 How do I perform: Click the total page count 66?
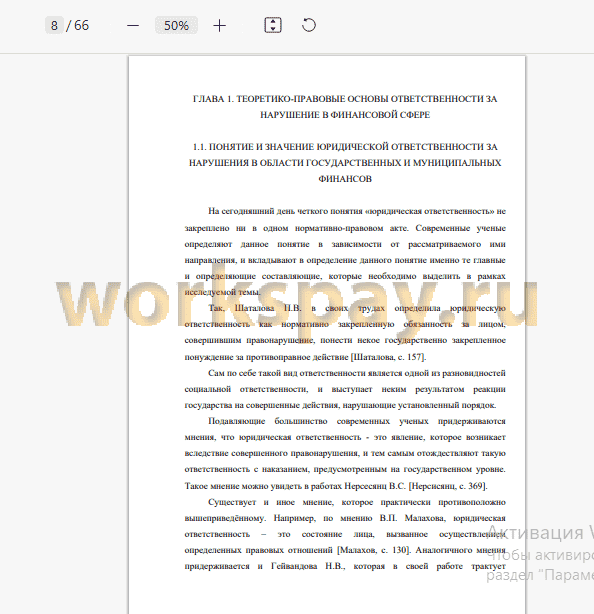[81, 25]
